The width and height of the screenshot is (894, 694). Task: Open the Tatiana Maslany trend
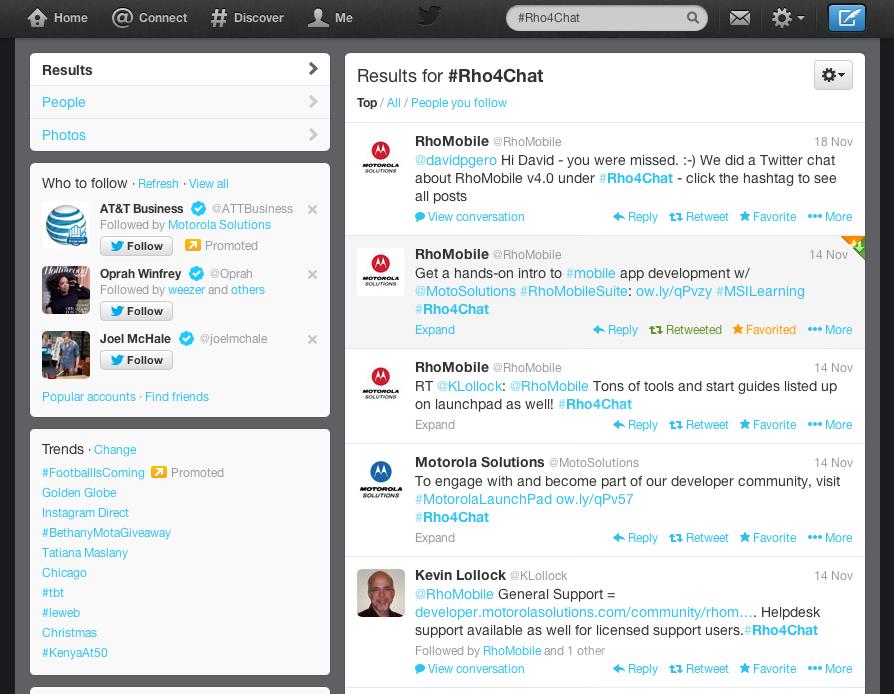(85, 552)
